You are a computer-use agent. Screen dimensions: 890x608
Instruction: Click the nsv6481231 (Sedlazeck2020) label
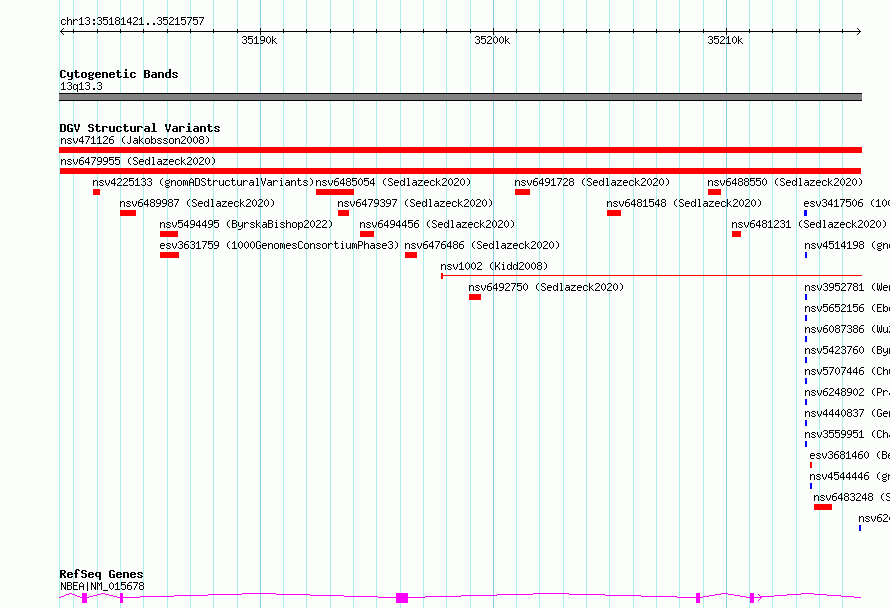(809, 224)
